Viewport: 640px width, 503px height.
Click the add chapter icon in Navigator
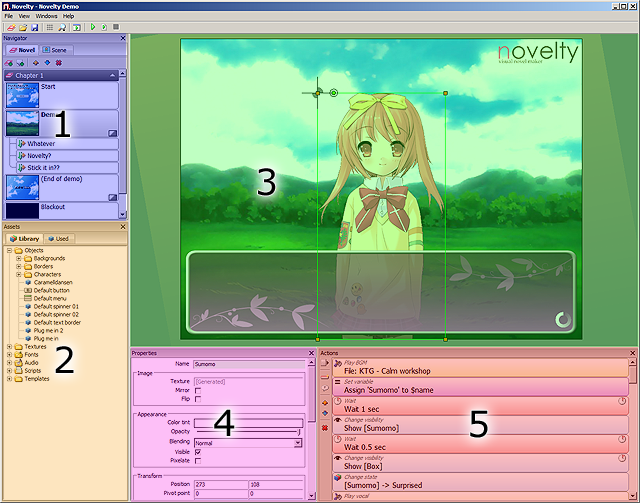click(9, 63)
